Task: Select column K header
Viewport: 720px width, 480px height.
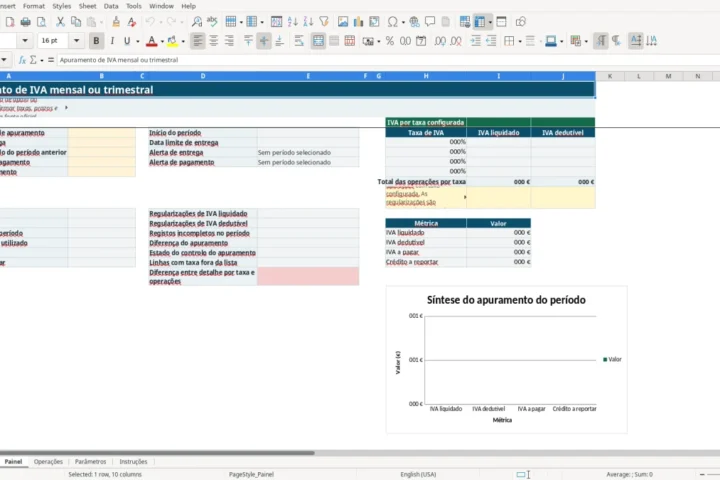Action: (610, 76)
